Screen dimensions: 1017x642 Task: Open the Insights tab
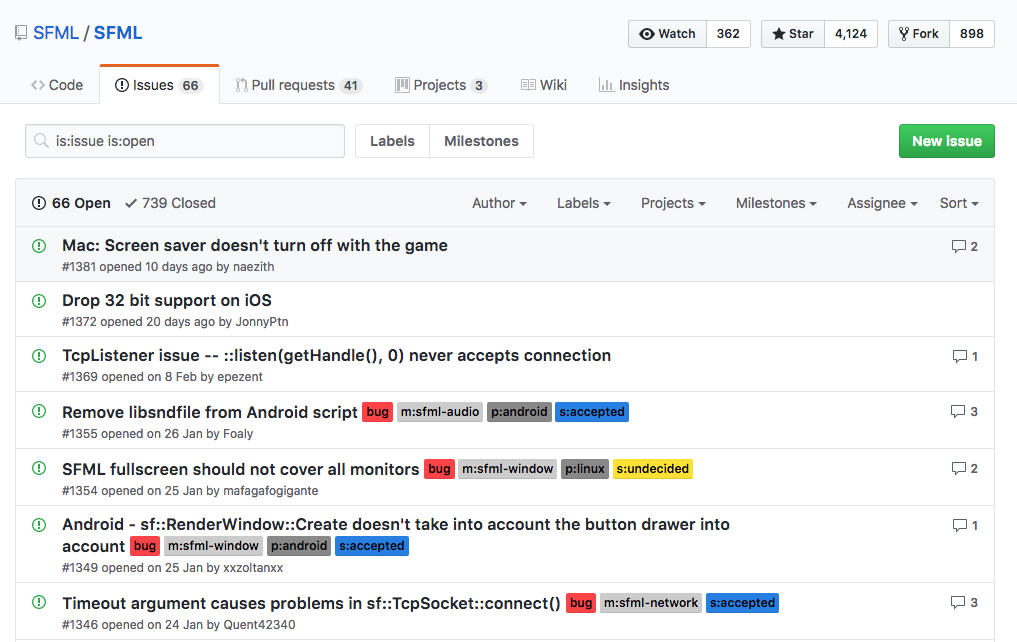[x=634, y=85]
